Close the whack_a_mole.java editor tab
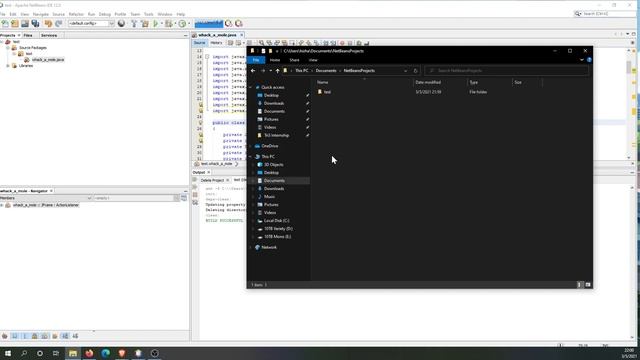Viewport: 640px width, 360px height. (242, 35)
